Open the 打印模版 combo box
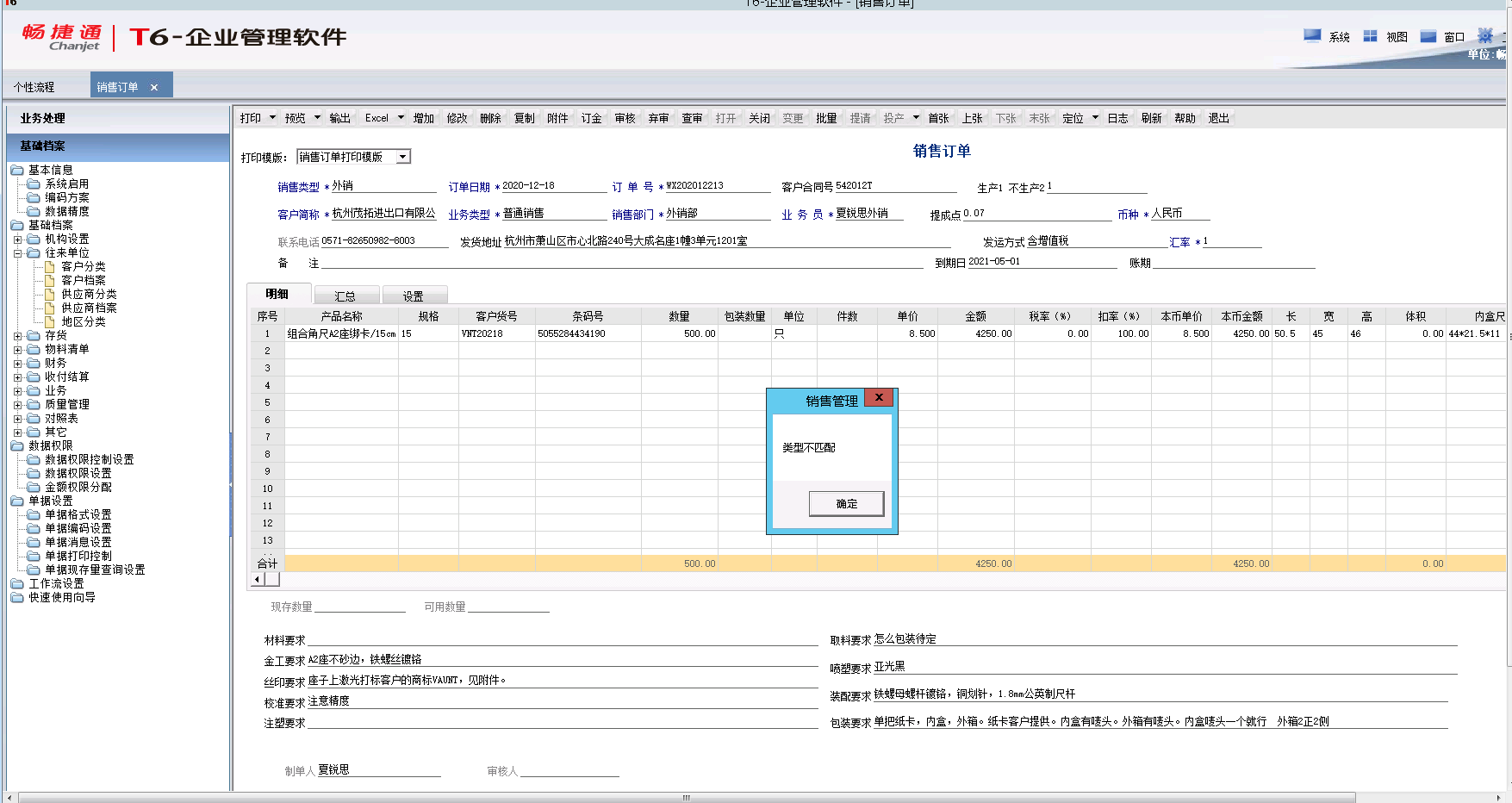 coord(354,157)
